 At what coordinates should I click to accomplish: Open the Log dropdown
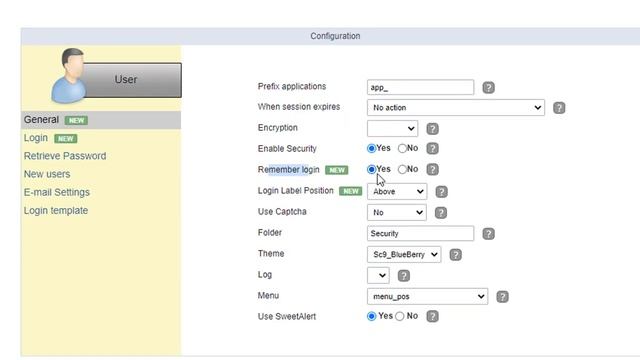[x=378, y=276]
